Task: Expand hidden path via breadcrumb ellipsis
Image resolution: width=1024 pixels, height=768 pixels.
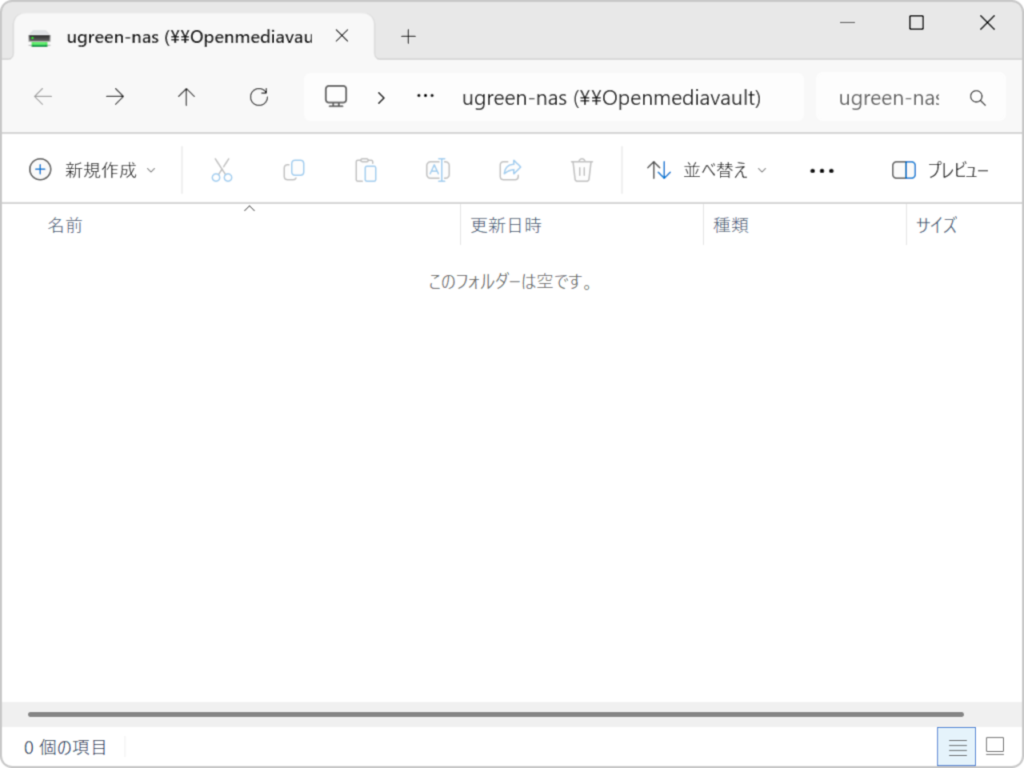Action: tap(425, 97)
